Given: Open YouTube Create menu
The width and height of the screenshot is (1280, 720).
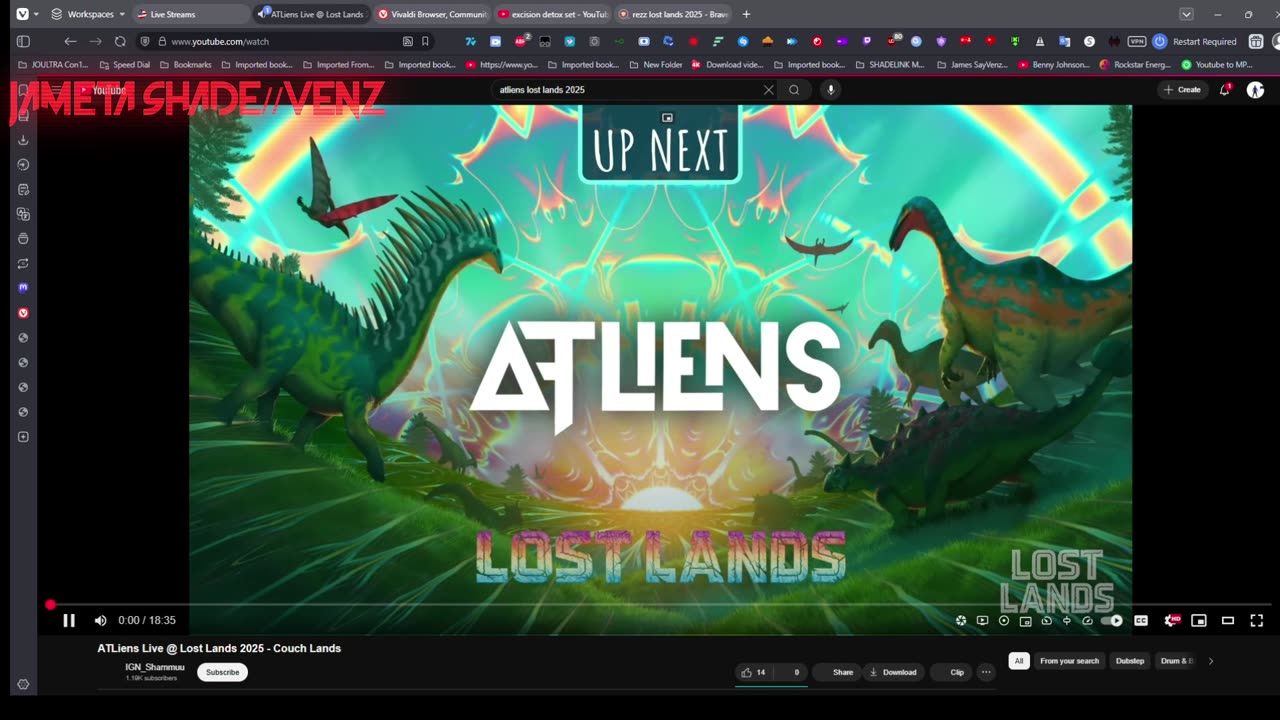Looking at the screenshot, I should coord(1182,90).
